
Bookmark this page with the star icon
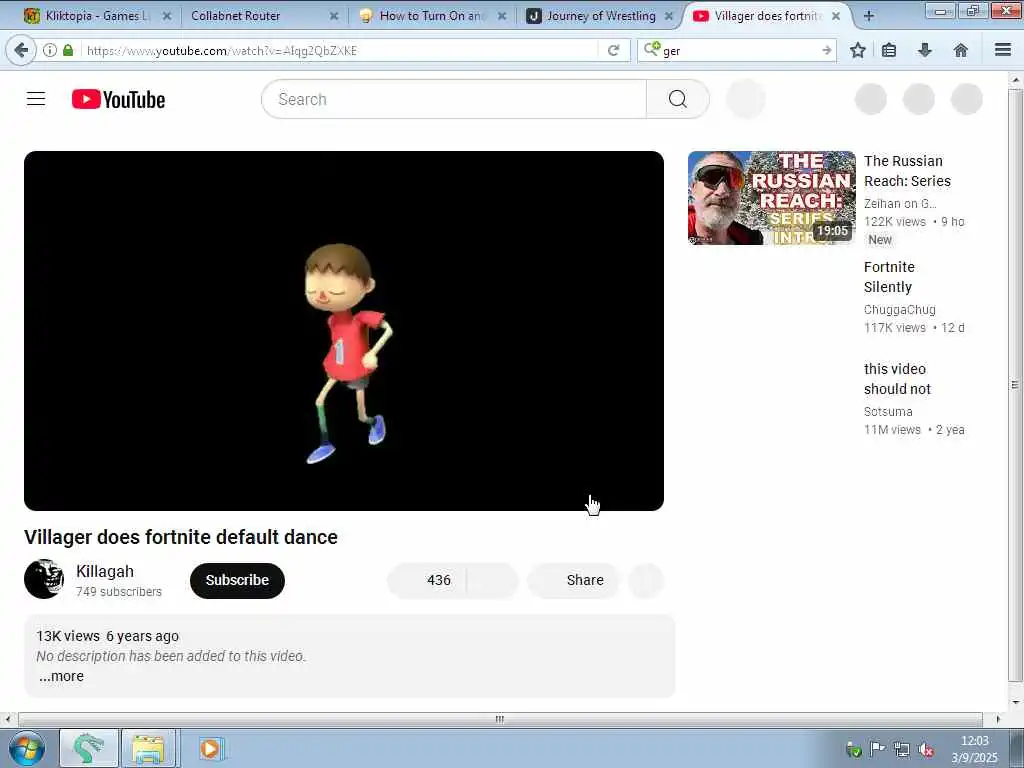pos(857,50)
